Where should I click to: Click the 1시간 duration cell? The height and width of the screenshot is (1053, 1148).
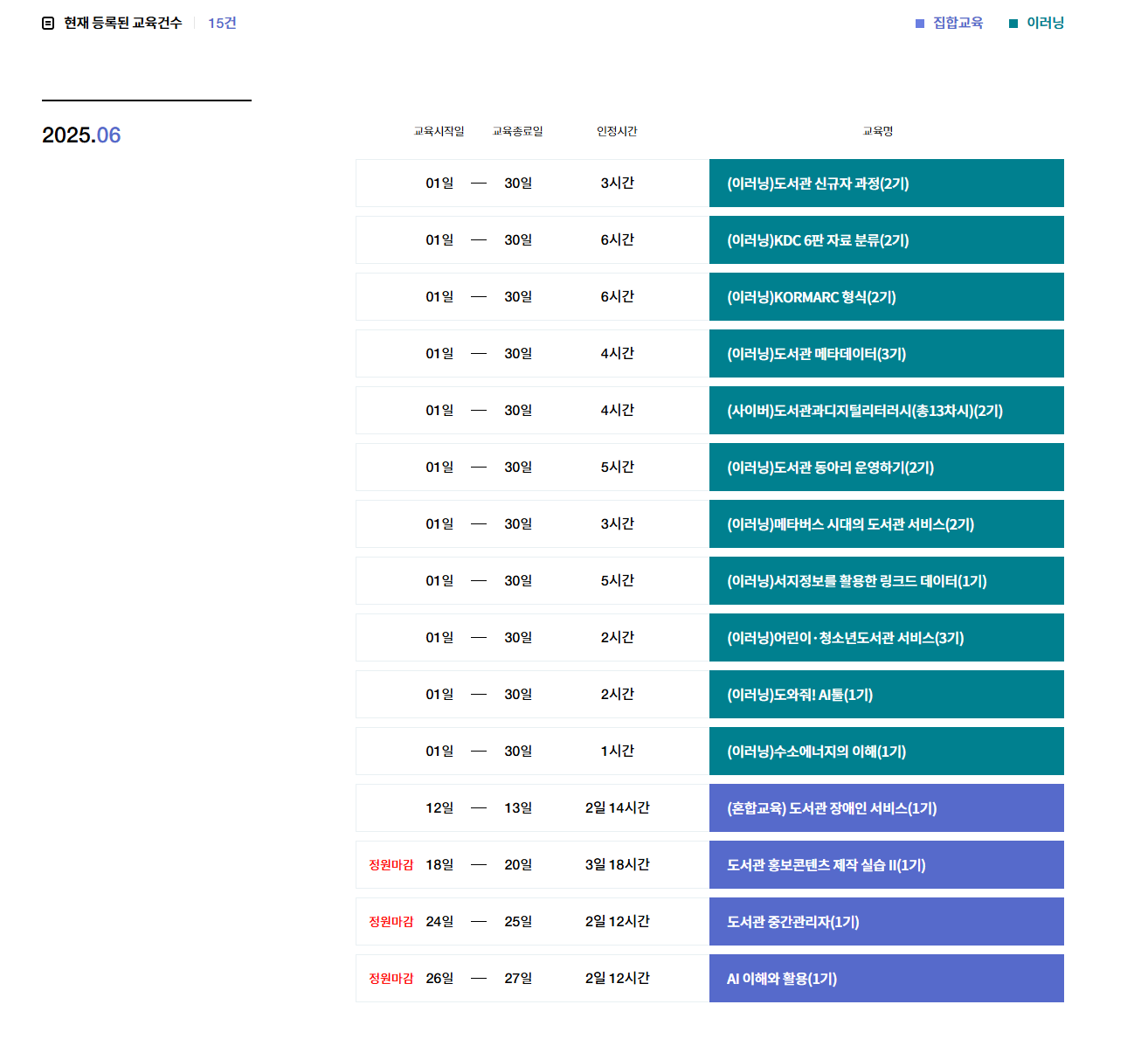click(617, 752)
